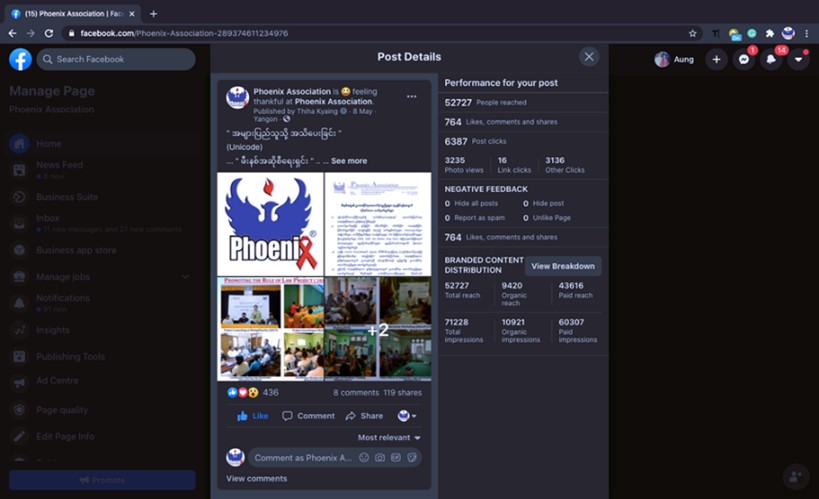Screen dimensions: 819x499
Task: Open Business app store in sidebar
Action: [104, 250]
